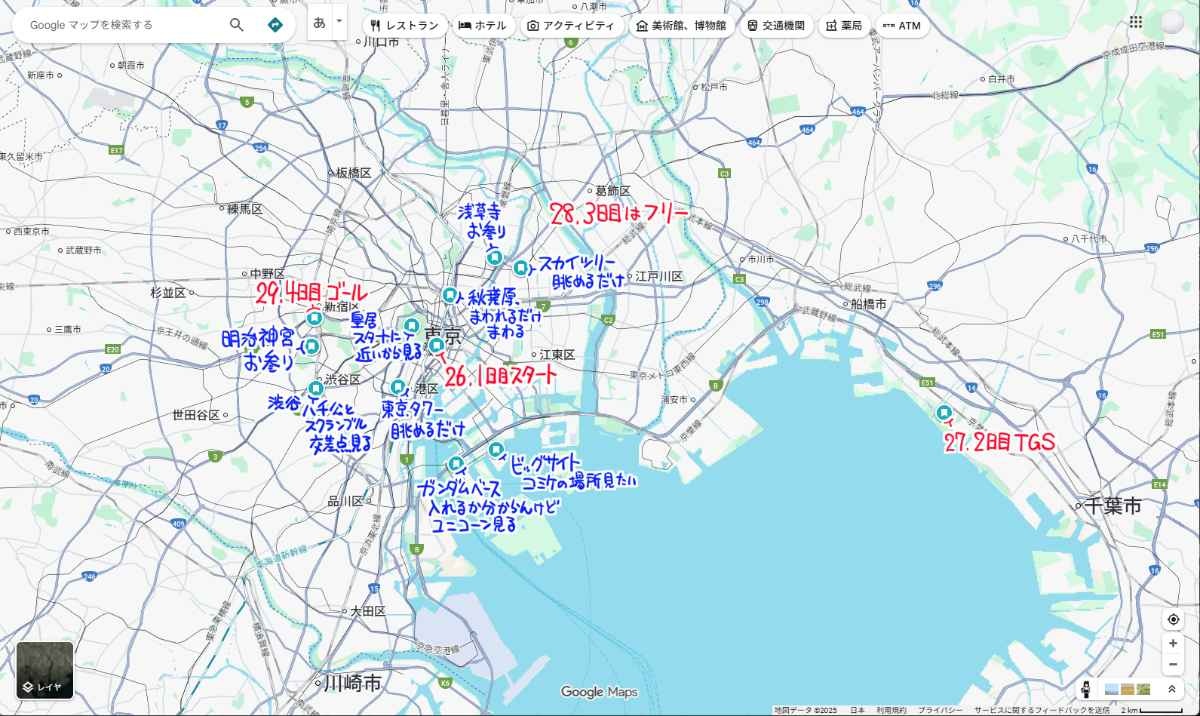Click the search magnifier icon
This screenshot has width=1200, height=716.
(237, 25)
